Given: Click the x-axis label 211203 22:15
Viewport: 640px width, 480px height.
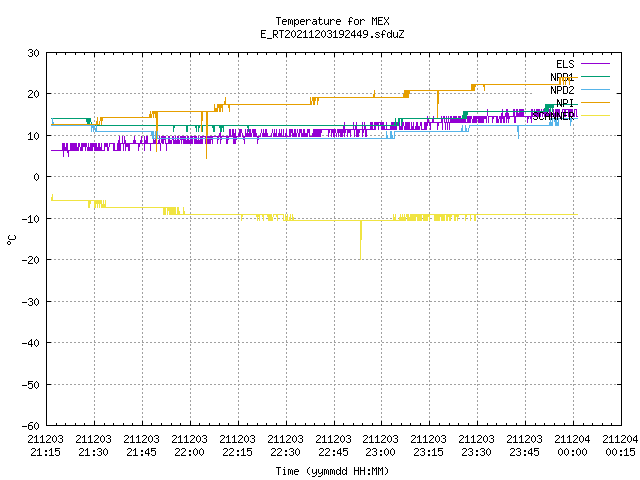Looking at the screenshot, I should (237, 446).
